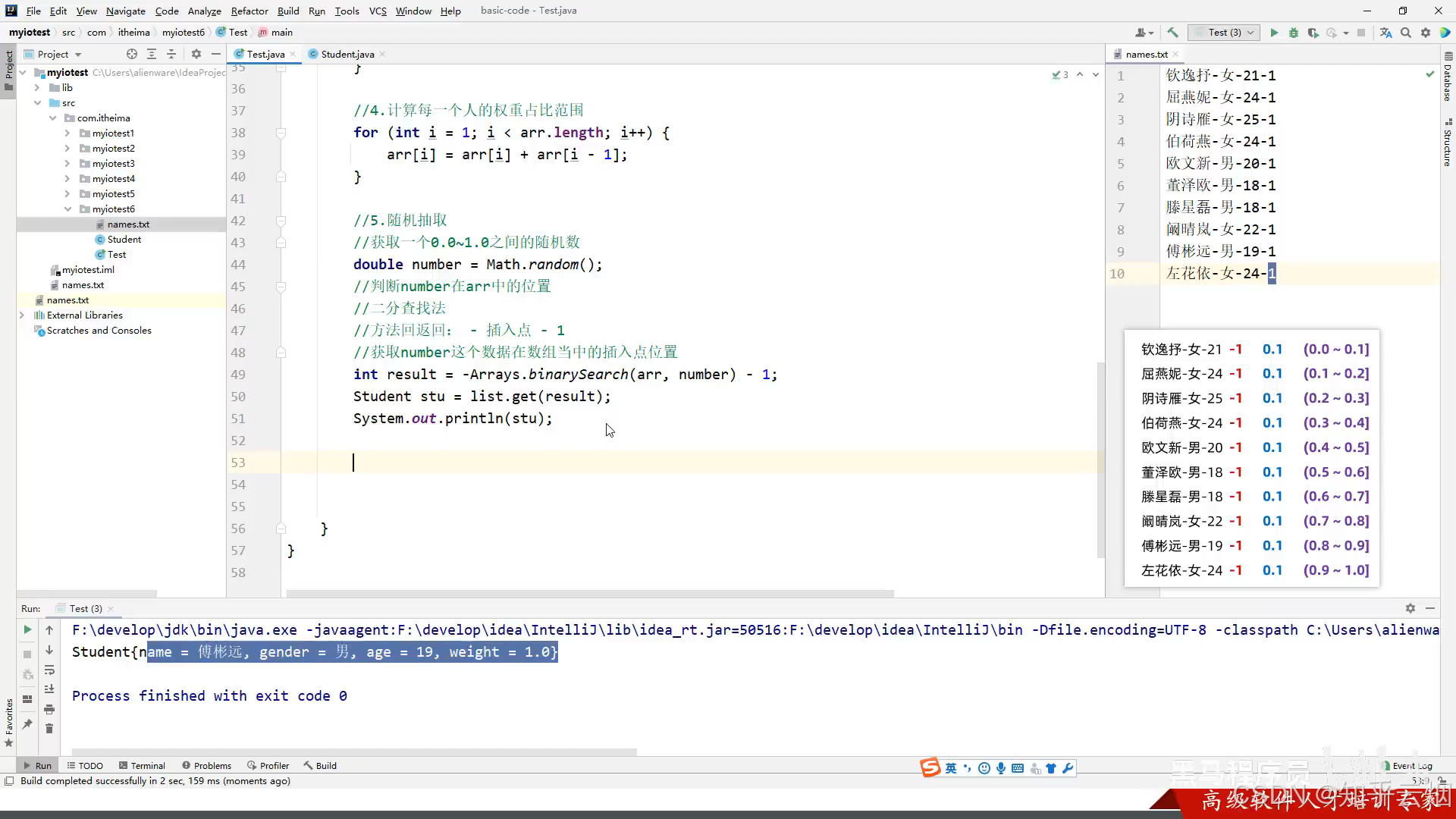Toggle soft-wrap in Run console
The image size is (1456, 819).
tap(49, 670)
